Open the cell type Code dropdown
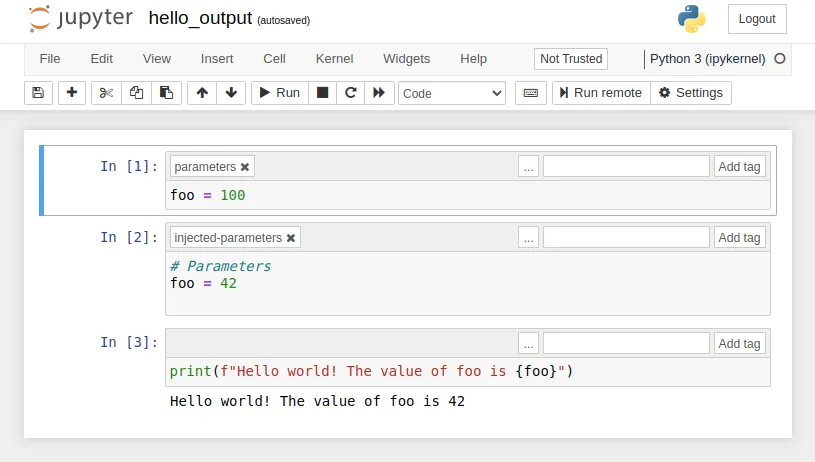This screenshot has height=462, width=815. [x=452, y=94]
